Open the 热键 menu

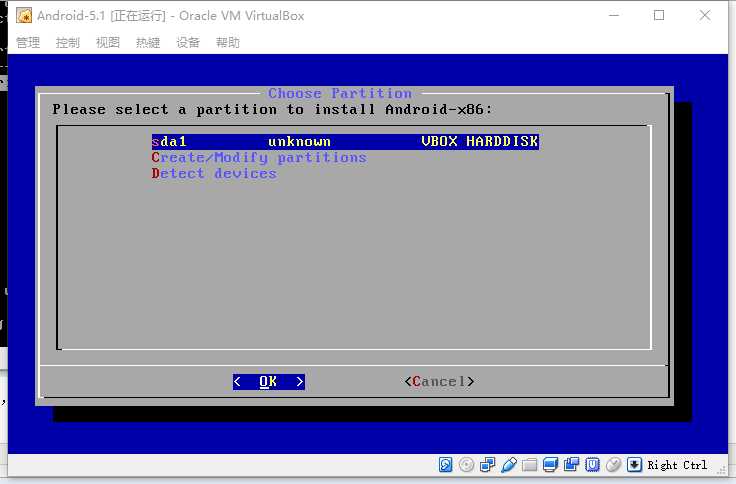click(148, 43)
